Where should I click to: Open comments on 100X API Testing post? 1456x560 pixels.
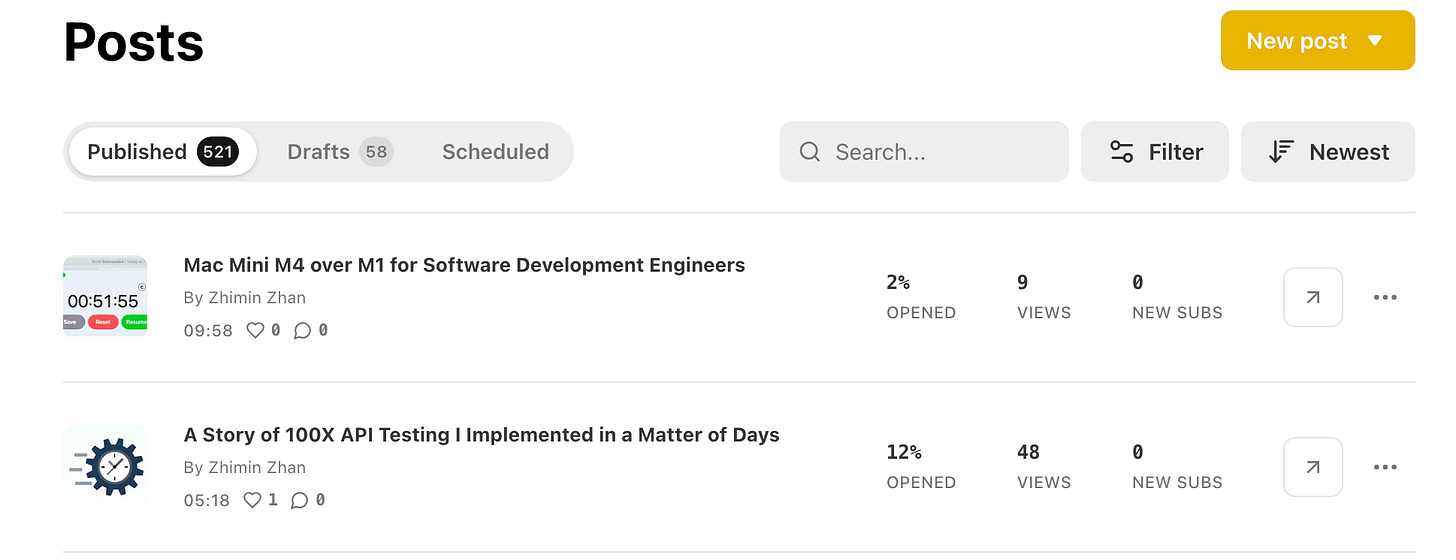[300, 500]
